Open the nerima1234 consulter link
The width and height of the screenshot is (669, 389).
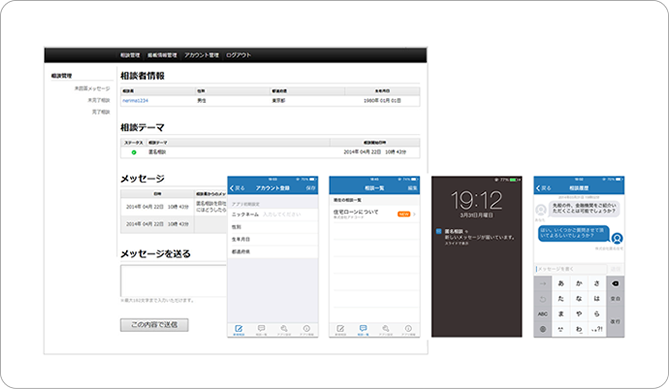(135, 101)
